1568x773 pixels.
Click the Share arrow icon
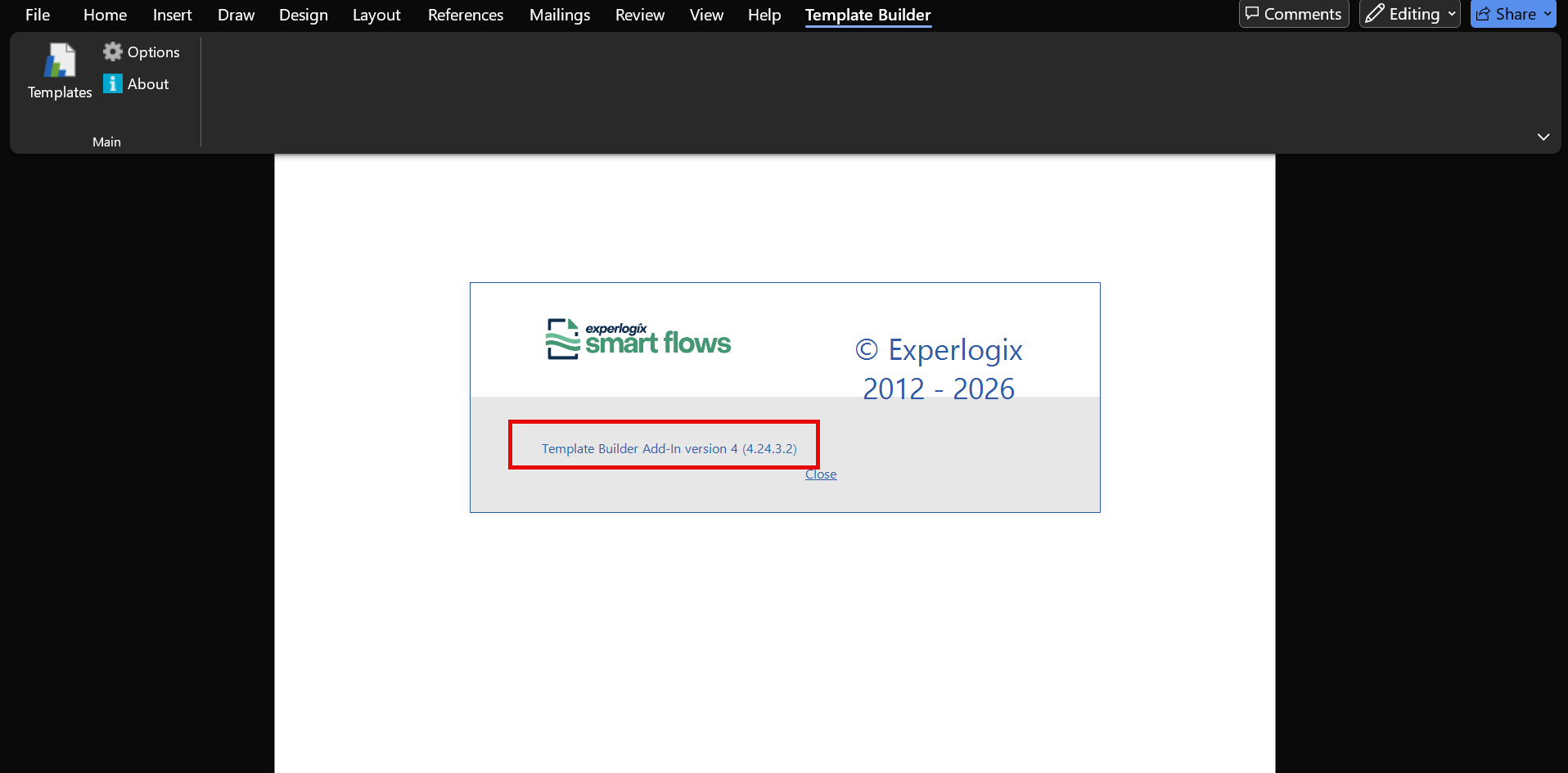1483,14
